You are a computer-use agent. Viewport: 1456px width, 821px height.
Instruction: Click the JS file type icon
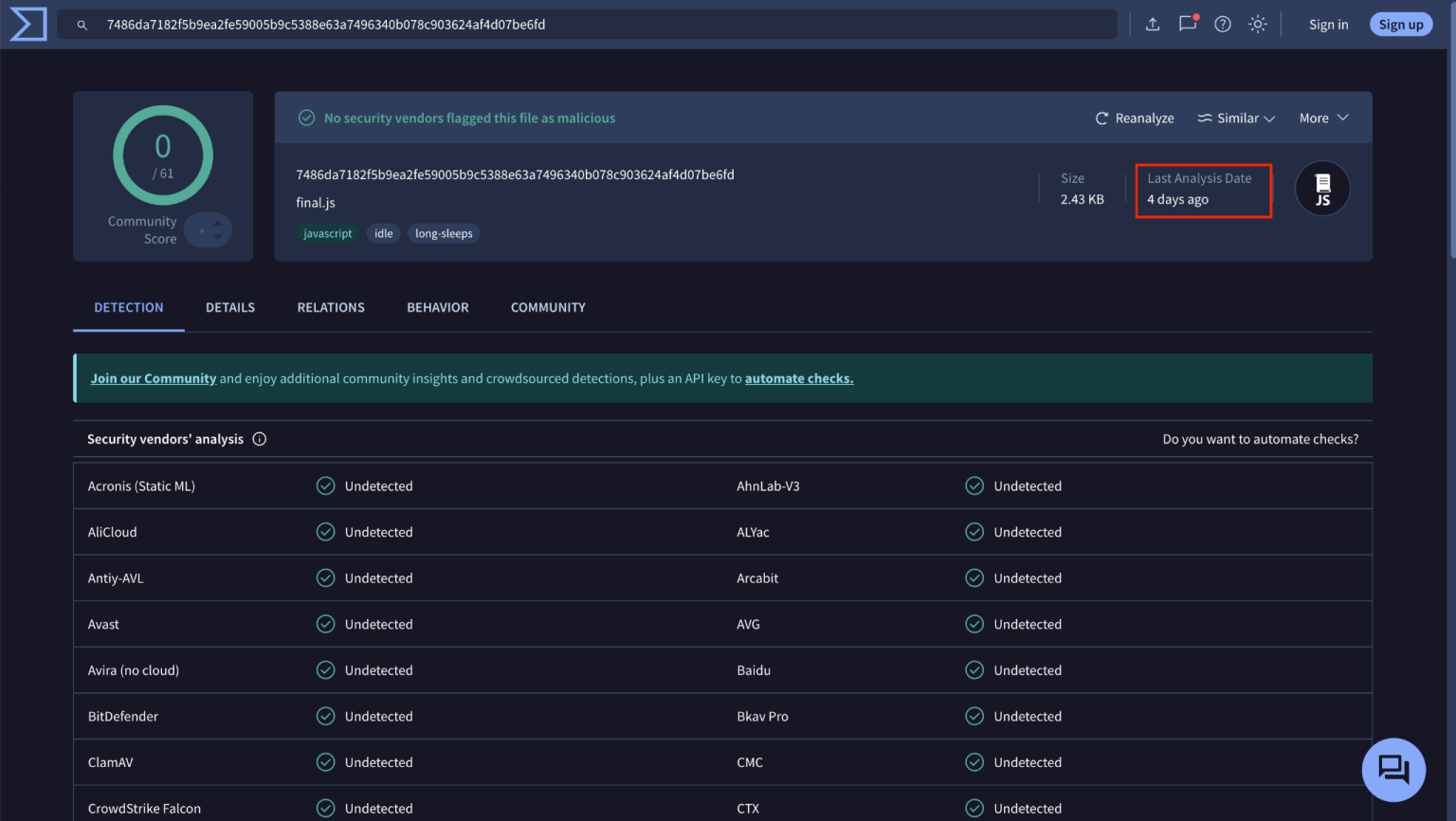point(1322,188)
